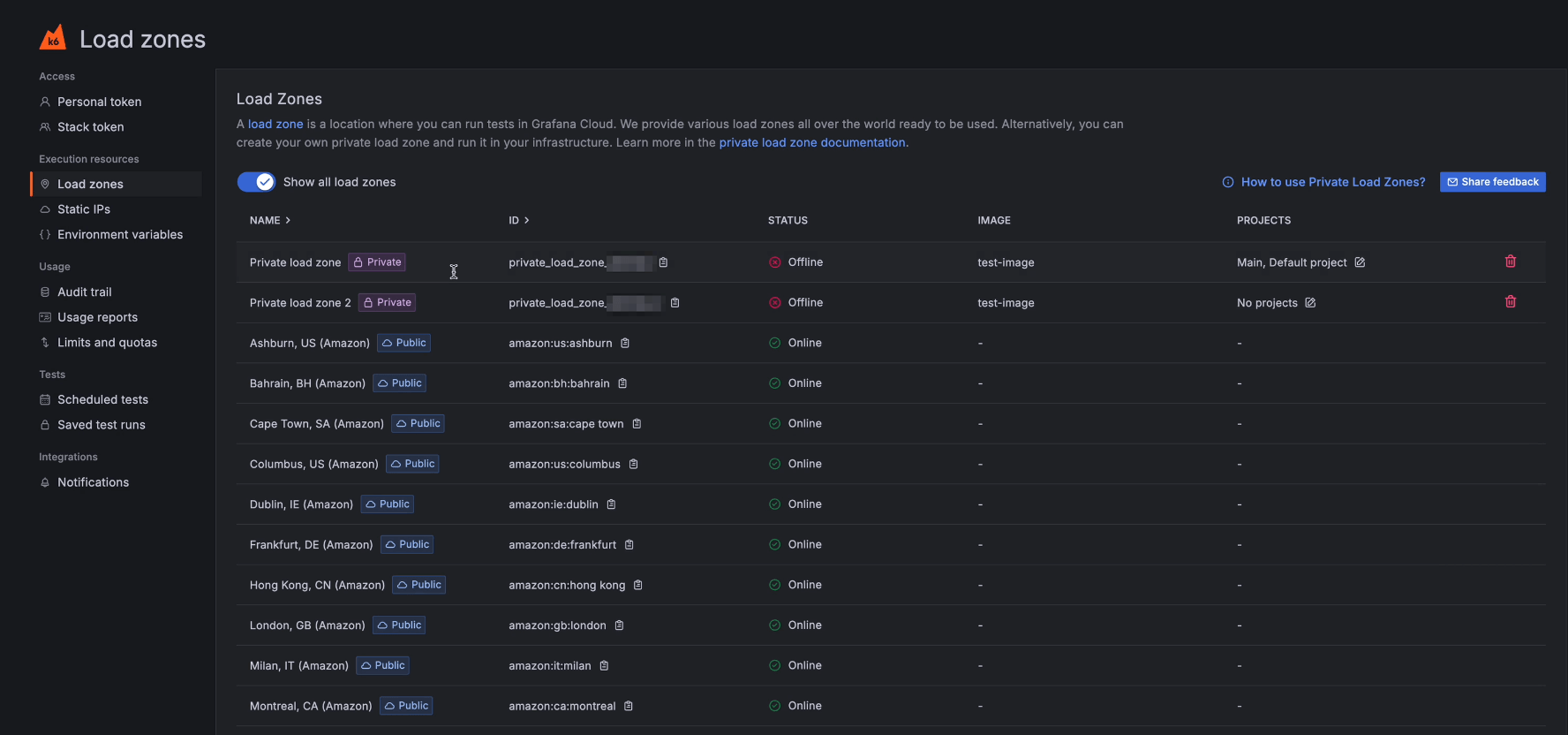
Task: Open How to use Private Load Zones
Action: tap(1332, 182)
